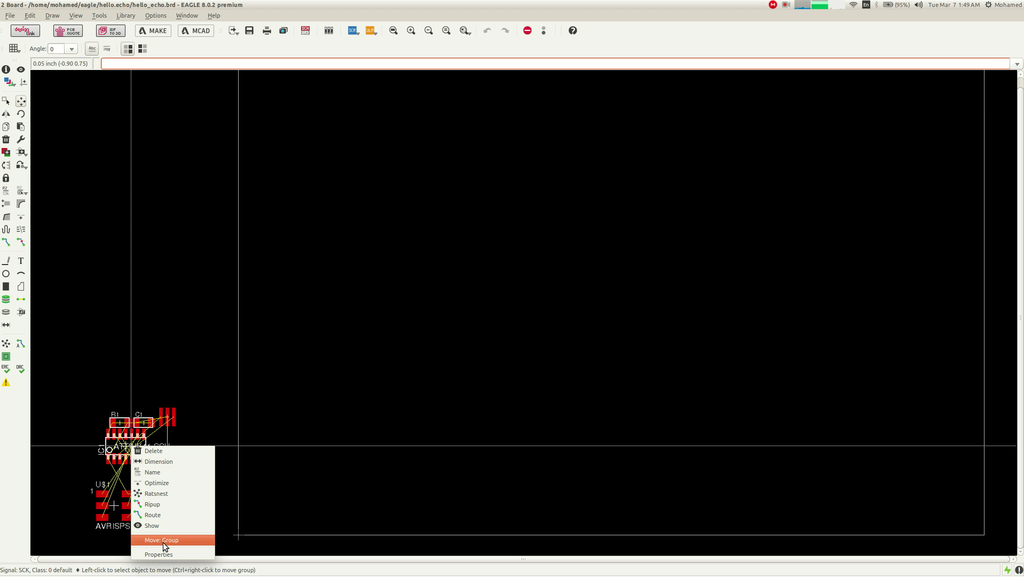Expand the Angle dropdown
This screenshot has width=1024, height=577.
coord(71,49)
